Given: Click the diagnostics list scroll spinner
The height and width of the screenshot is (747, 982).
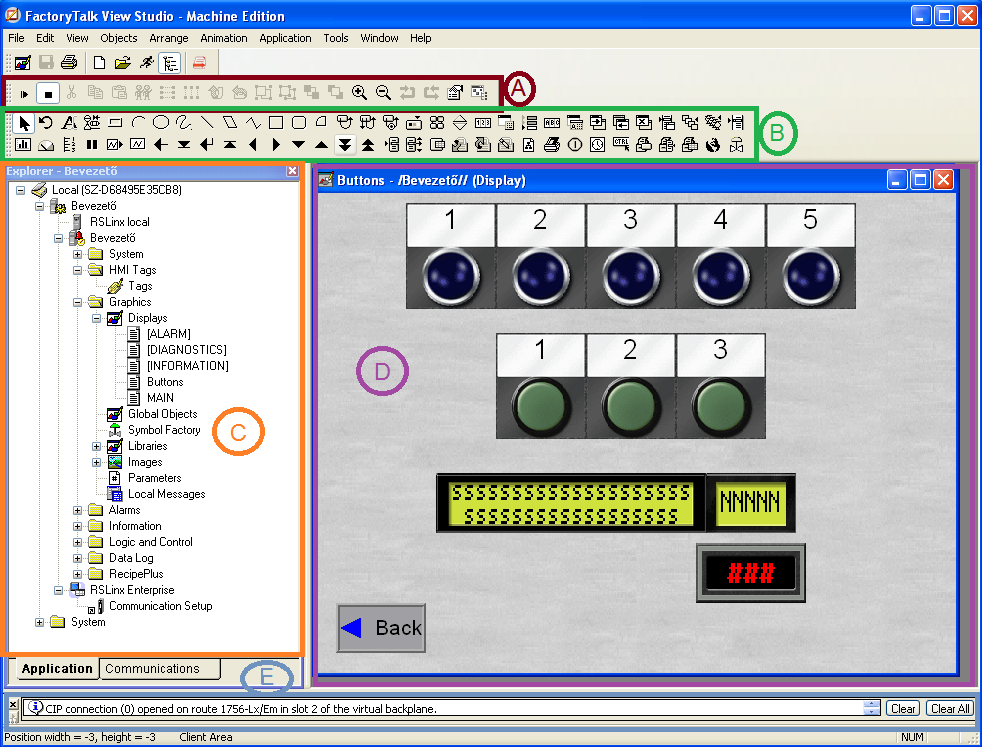Looking at the screenshot, I should click(871, 708).
